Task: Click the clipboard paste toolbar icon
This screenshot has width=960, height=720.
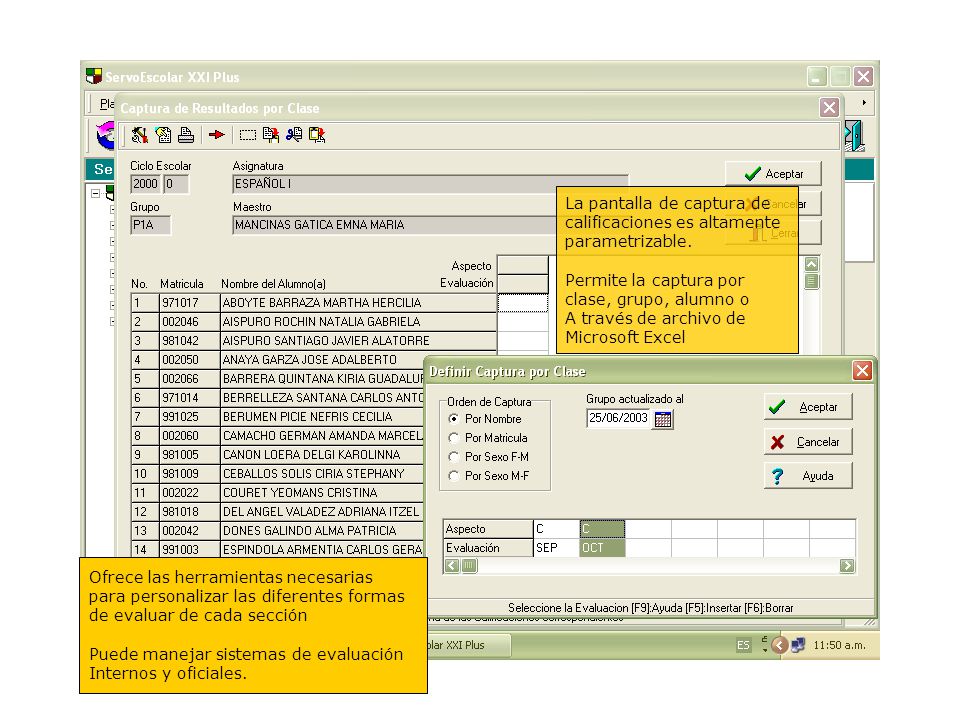Action: pyautogui.click(x=317, y=135)
